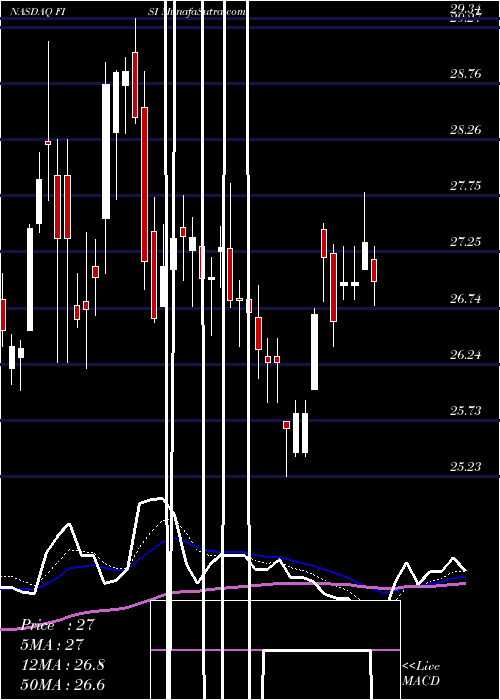Click the 26.74 price axis label
Image resolution: width=500 pixels, height=700 pixels.
pos(465,299)
